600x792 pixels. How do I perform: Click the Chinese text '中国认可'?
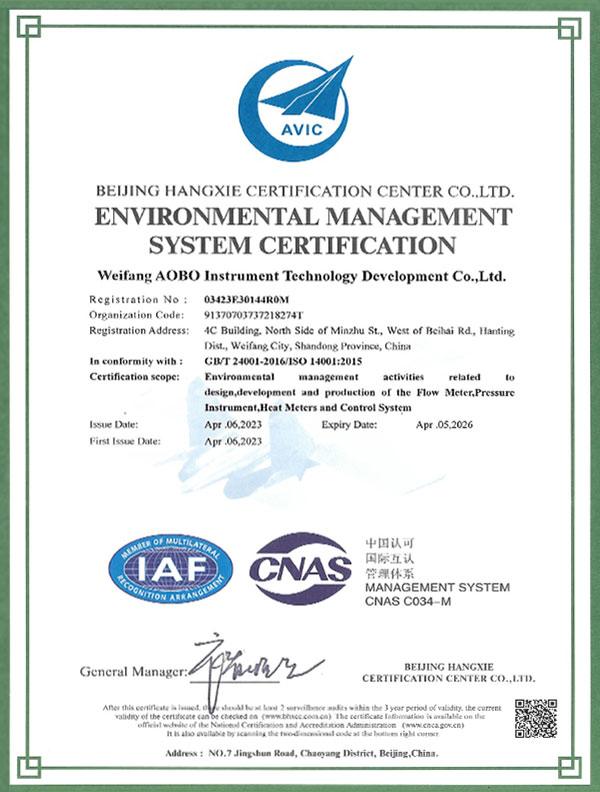coord(389,543)
